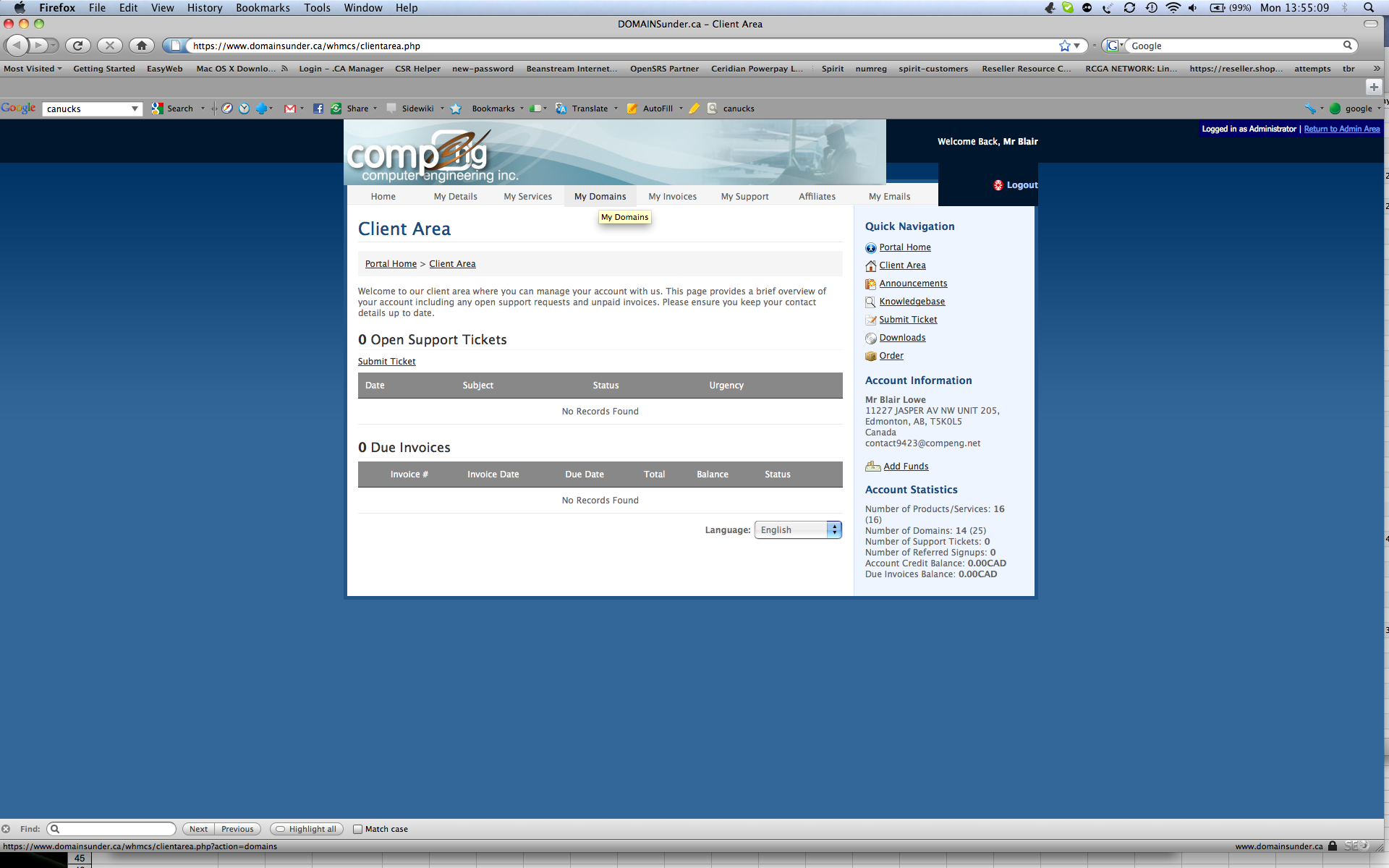Viewport: 1389px width, 868px height.
Task: Click the Translate toolbar icon
Action: 561,109
